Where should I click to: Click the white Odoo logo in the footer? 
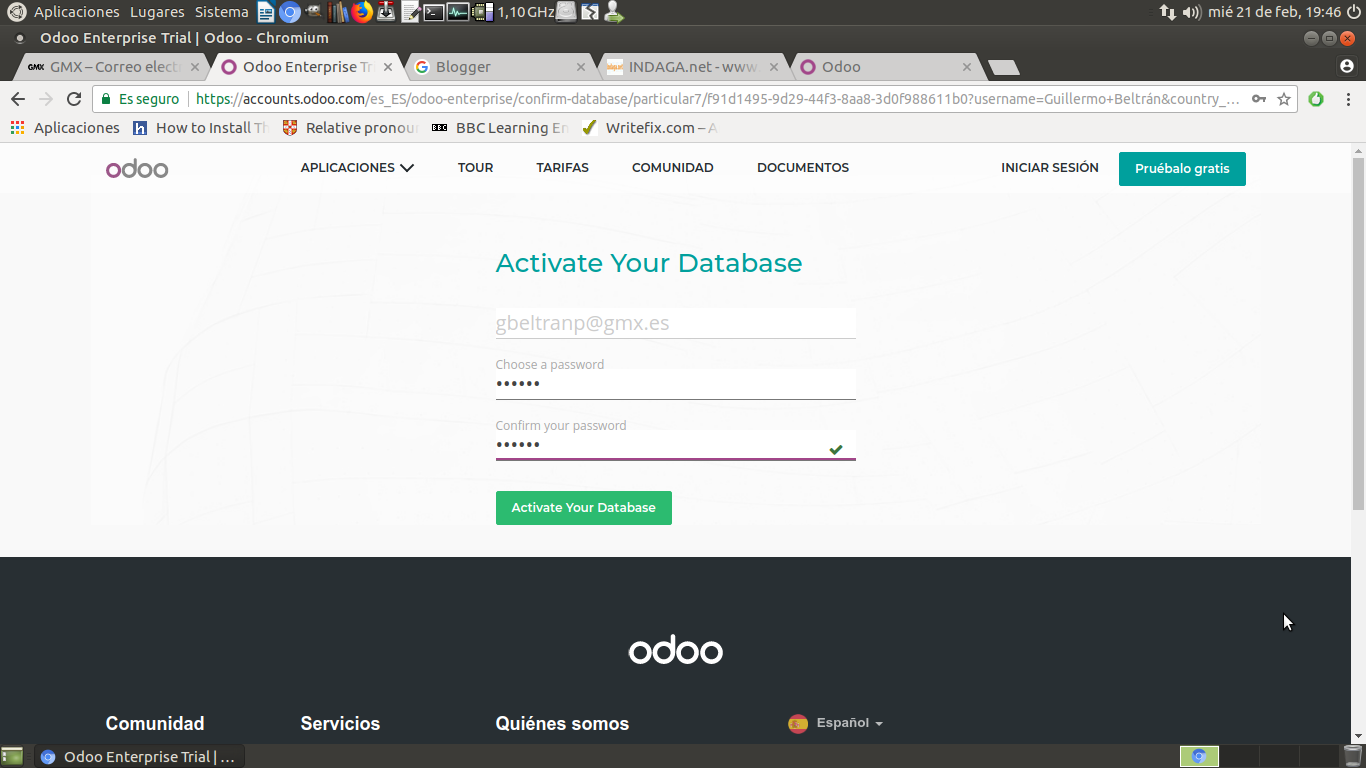point(676,652)
